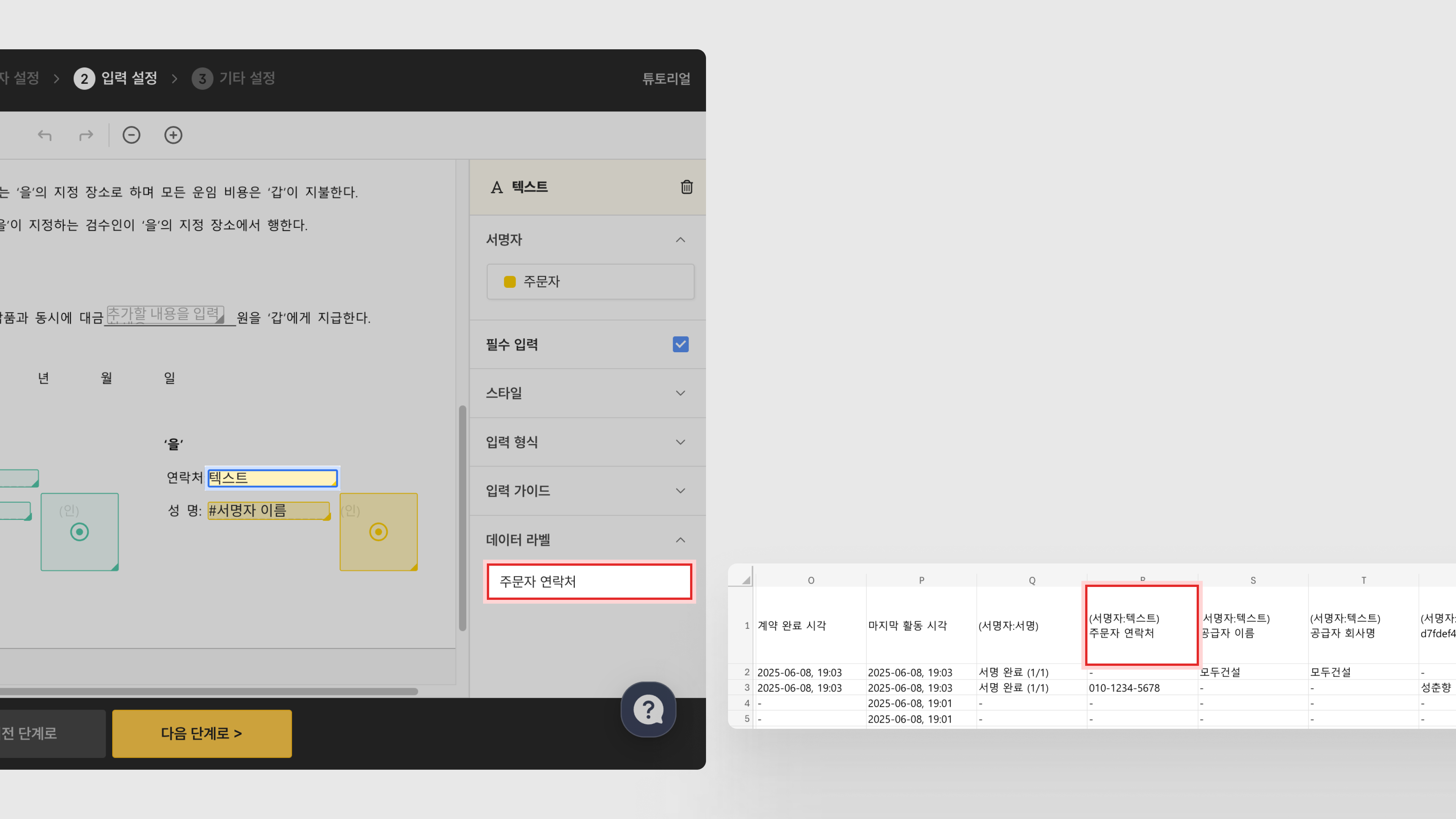Expand the 입력 형식 section
Viewport: 1456px width, 819px height.
pyautogui.click(x=680, y=442)
